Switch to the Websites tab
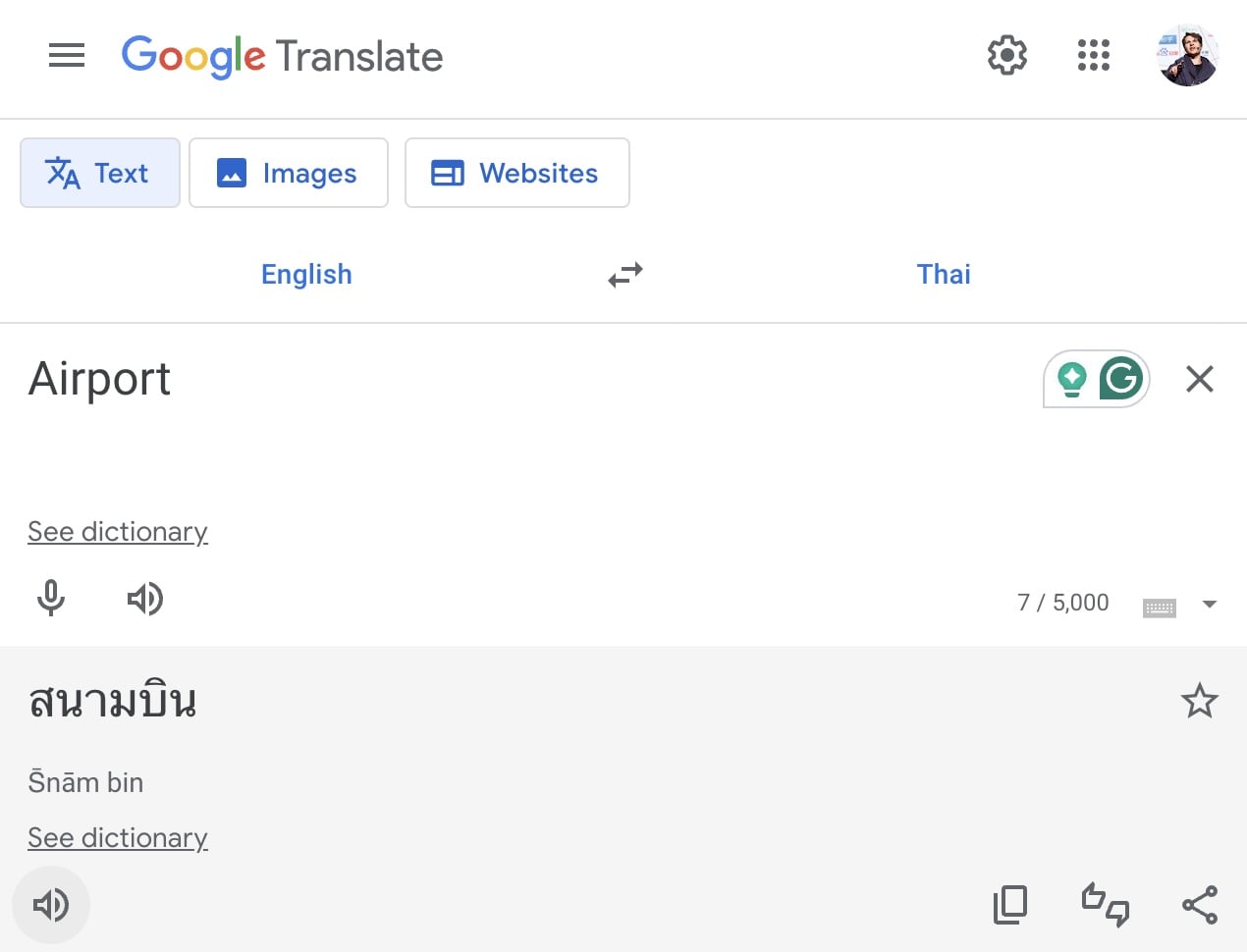Screen dimensions: 1247x952 click(x=516, y=174)
